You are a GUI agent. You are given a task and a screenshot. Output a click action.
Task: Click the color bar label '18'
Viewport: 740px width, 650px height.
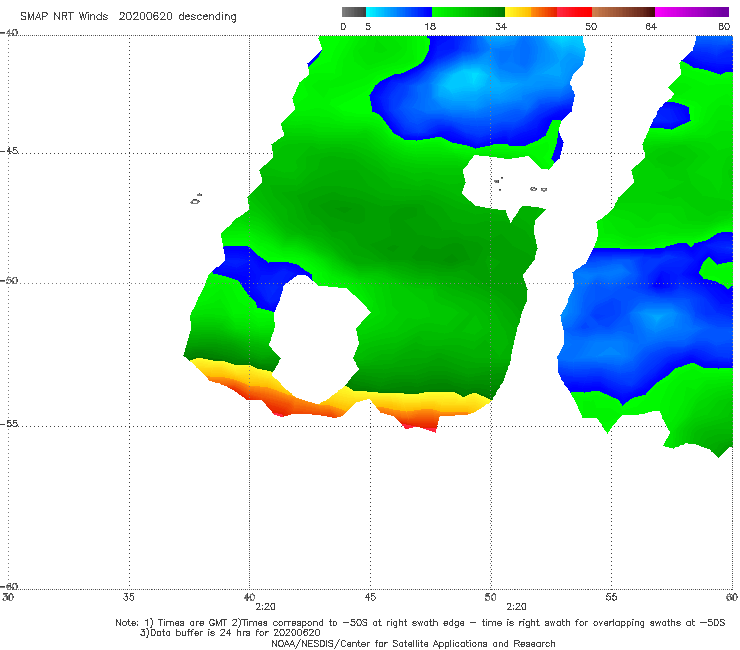[430, 26]
